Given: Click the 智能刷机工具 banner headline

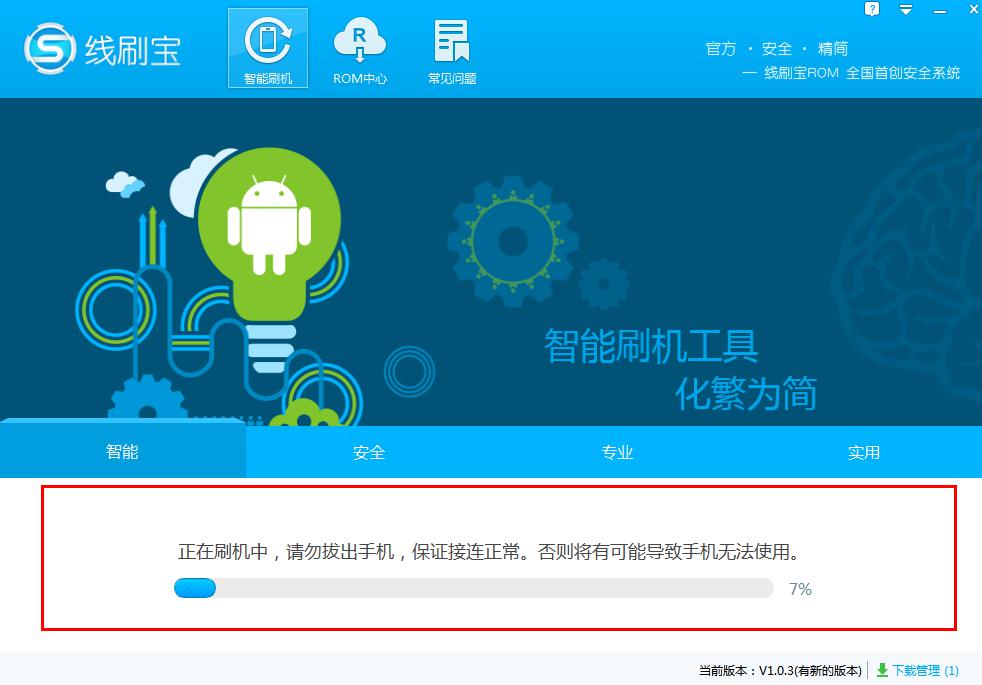Looking at the screenshot, I should point(651,346).
